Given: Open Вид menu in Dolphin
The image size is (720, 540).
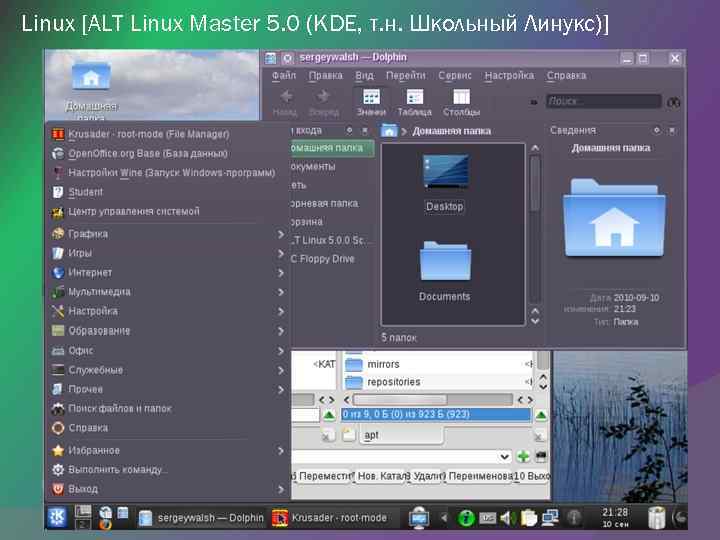Looking at the screenshot, I should (364, 75).
